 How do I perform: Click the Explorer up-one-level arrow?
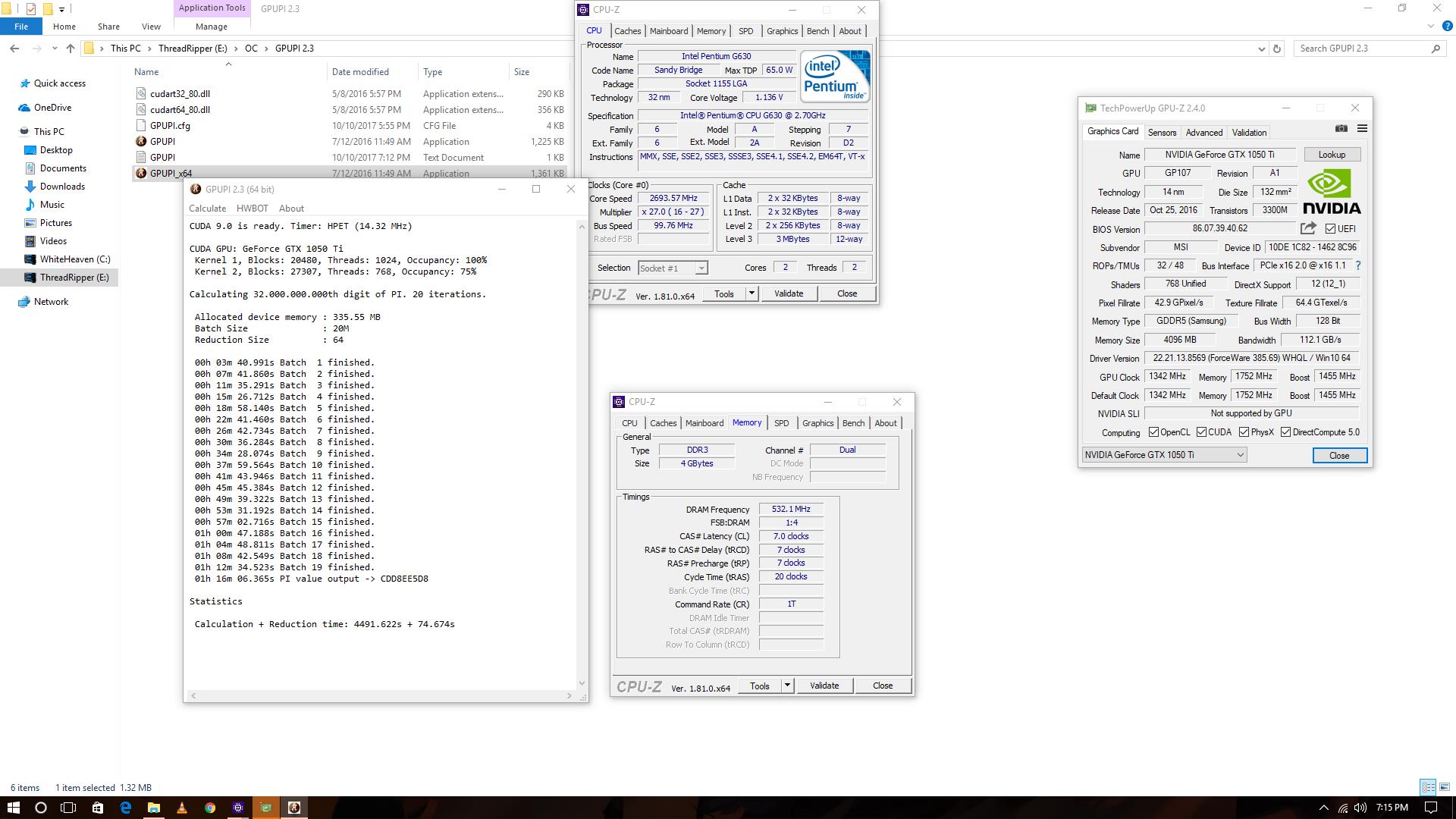point(71,49)
